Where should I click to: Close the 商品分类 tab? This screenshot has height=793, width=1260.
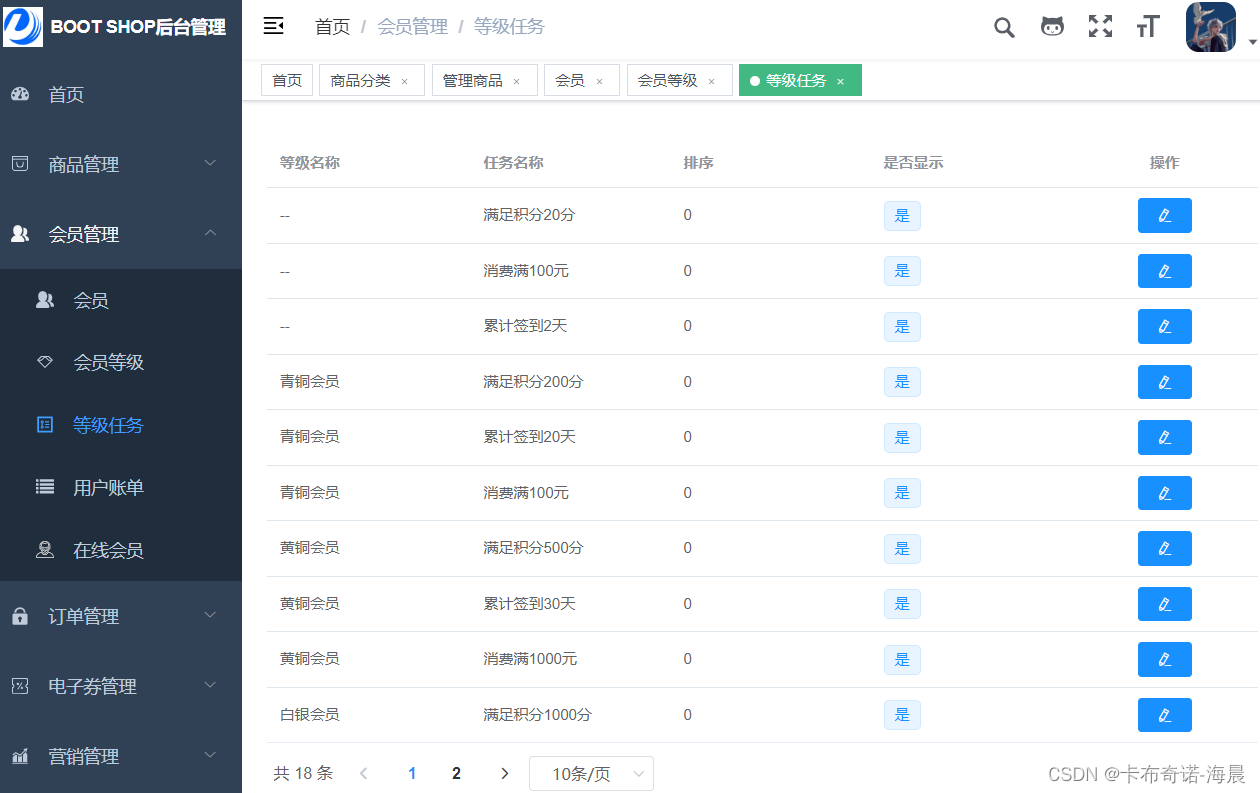[x=405, y=80]
